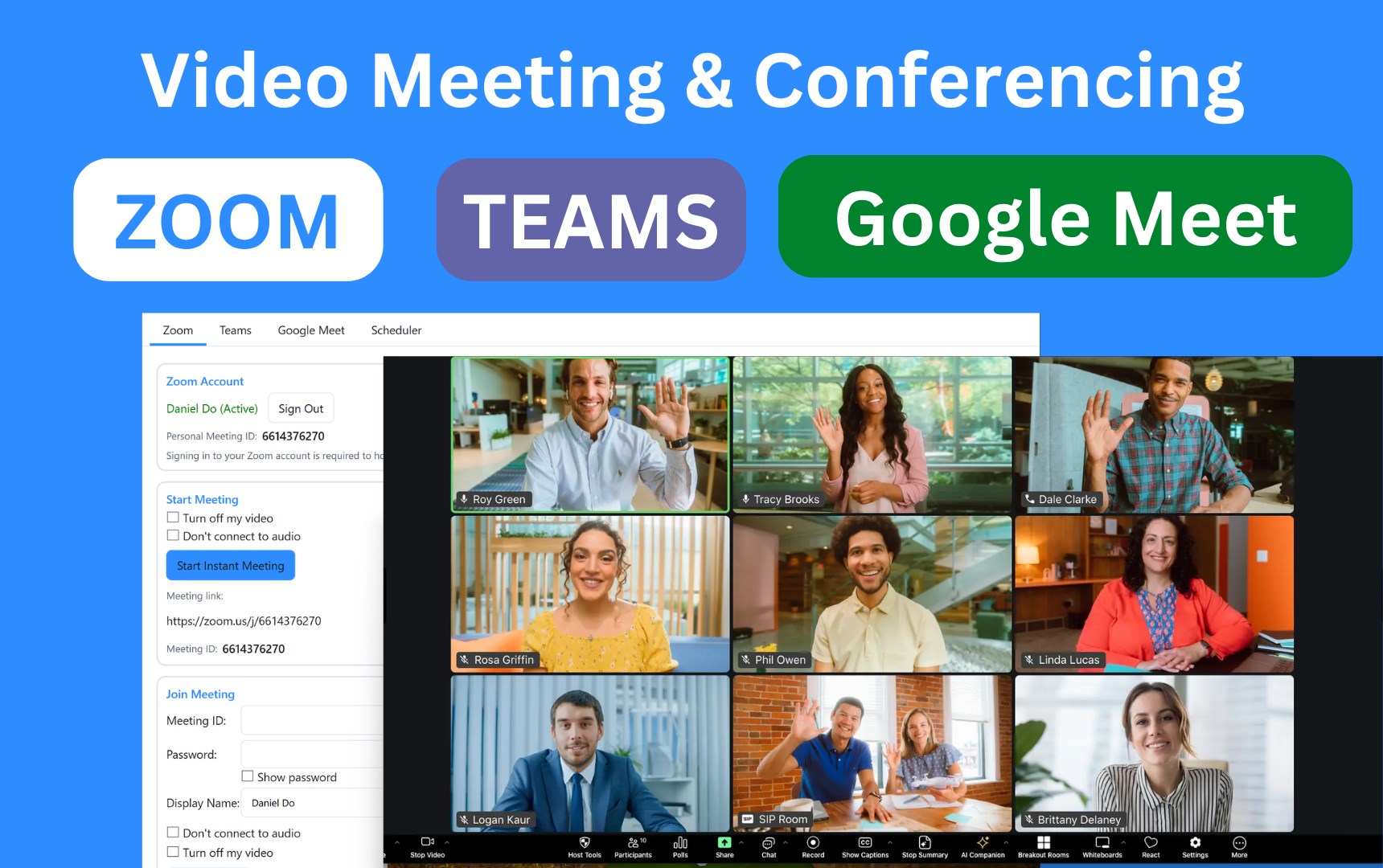The height and width of the screenshot is (868, 1383).
Task: Switch to the Zoom tab
Action: tap(178, 330)
